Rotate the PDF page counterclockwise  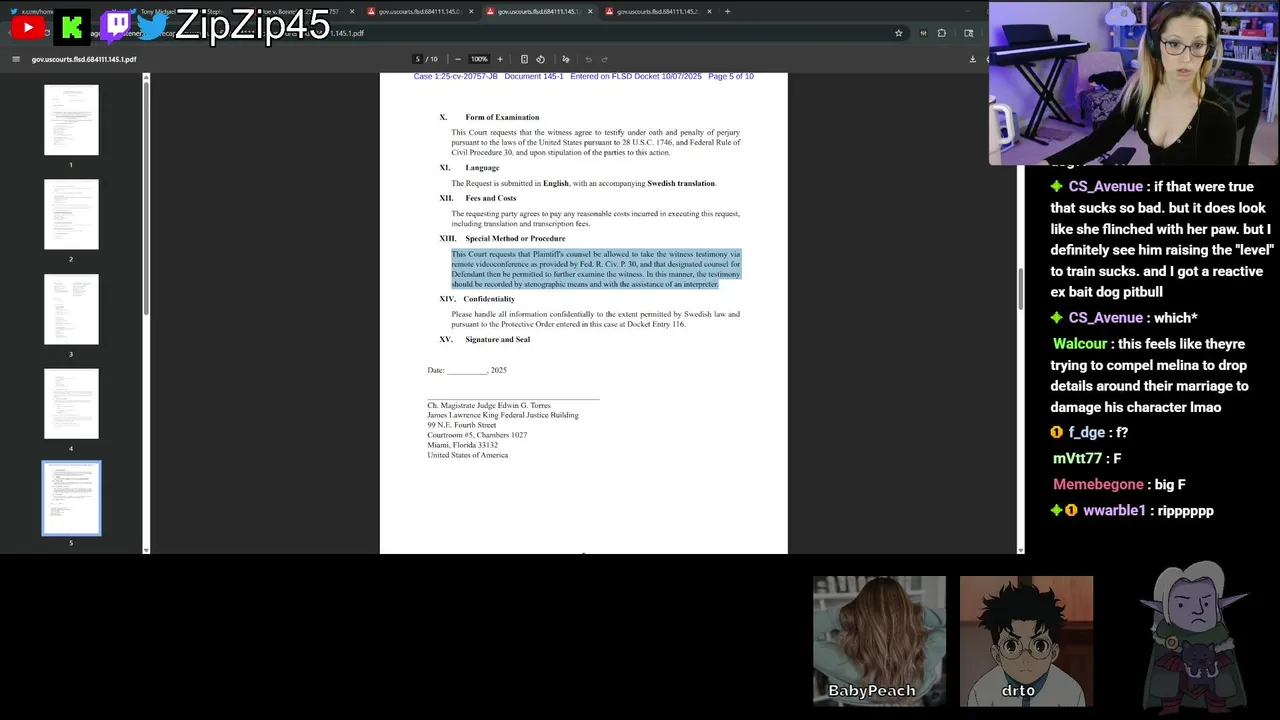click(x=541, y=59)
